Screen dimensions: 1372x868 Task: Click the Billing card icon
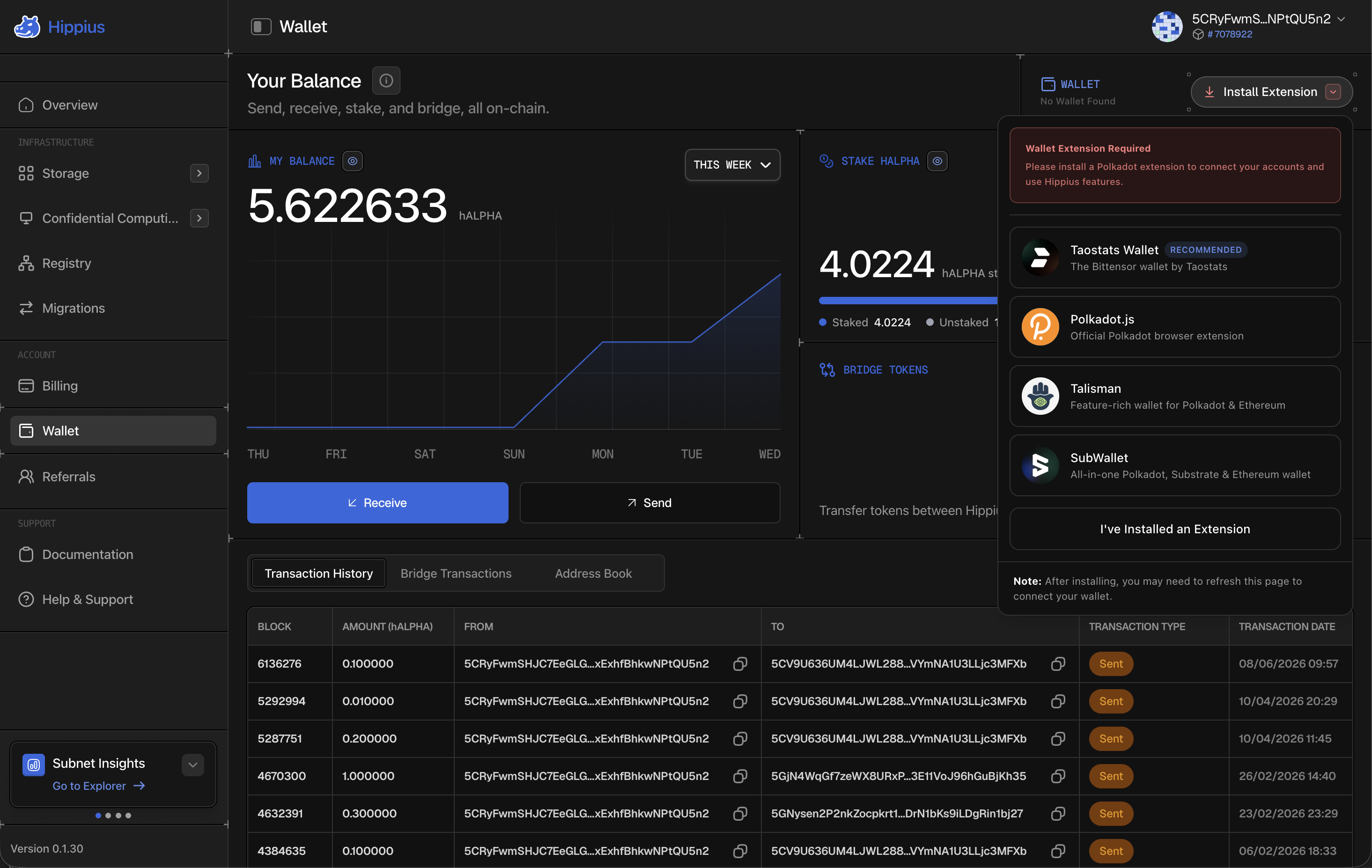pyautogui.click(x=26, y=386)
